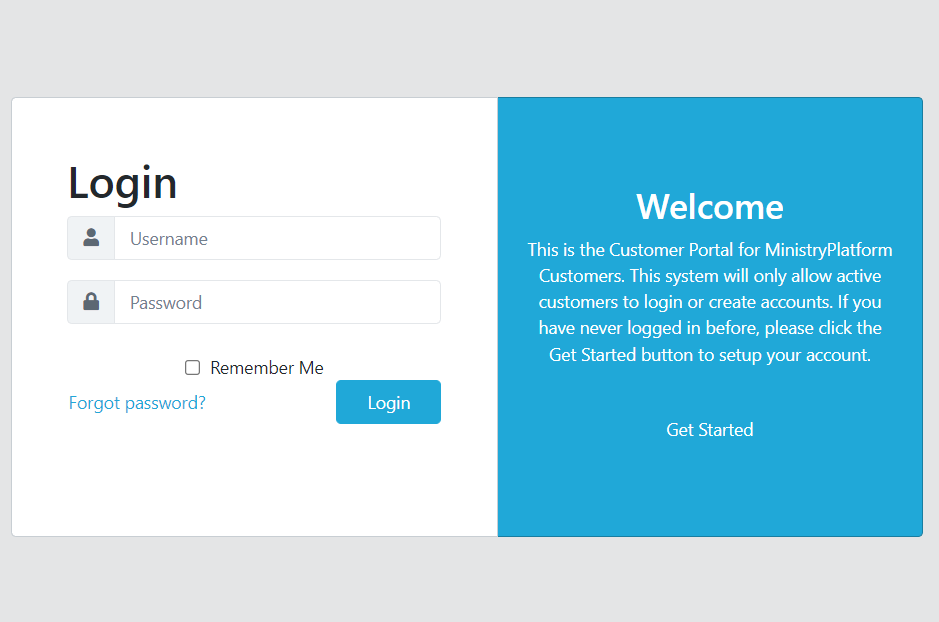Click the user silhouette icon beside Username
Image resolution: width=939 pixels, height=622 pixels.
coord(91,238)
